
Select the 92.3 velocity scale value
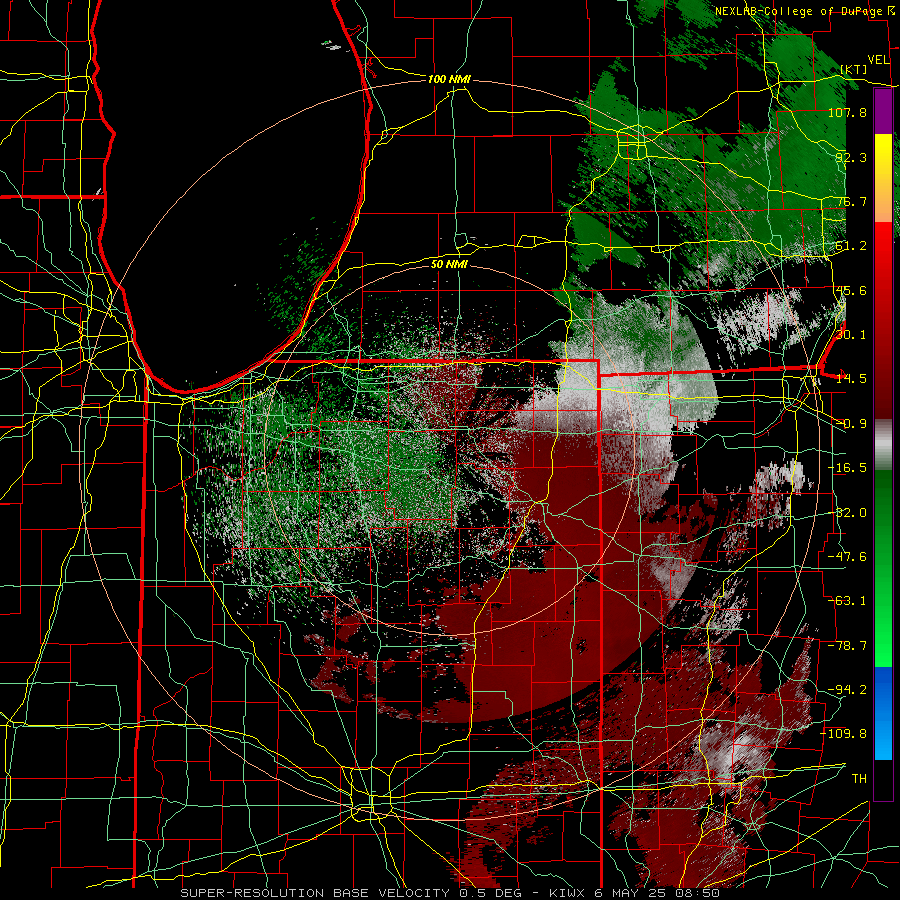tap(851, 157)
